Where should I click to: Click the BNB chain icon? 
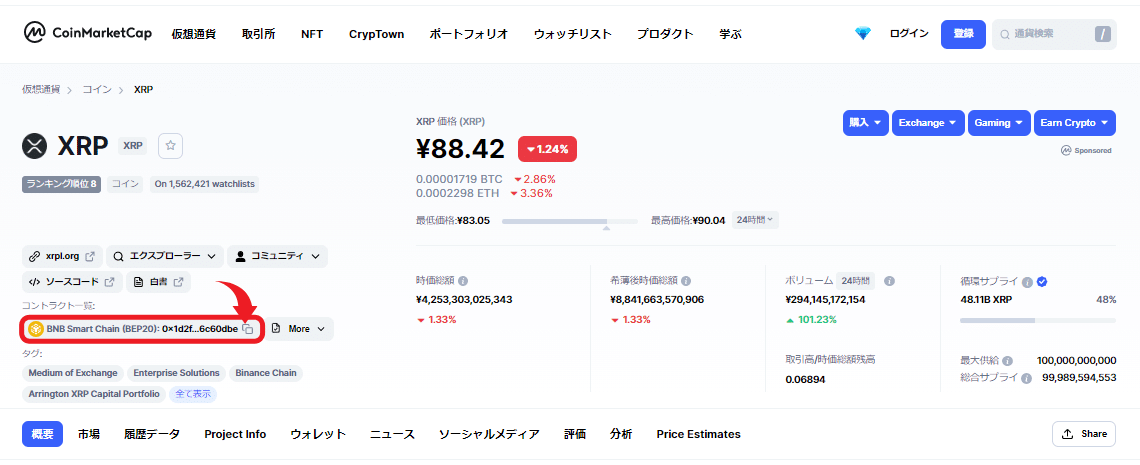(x=36, y=329)
